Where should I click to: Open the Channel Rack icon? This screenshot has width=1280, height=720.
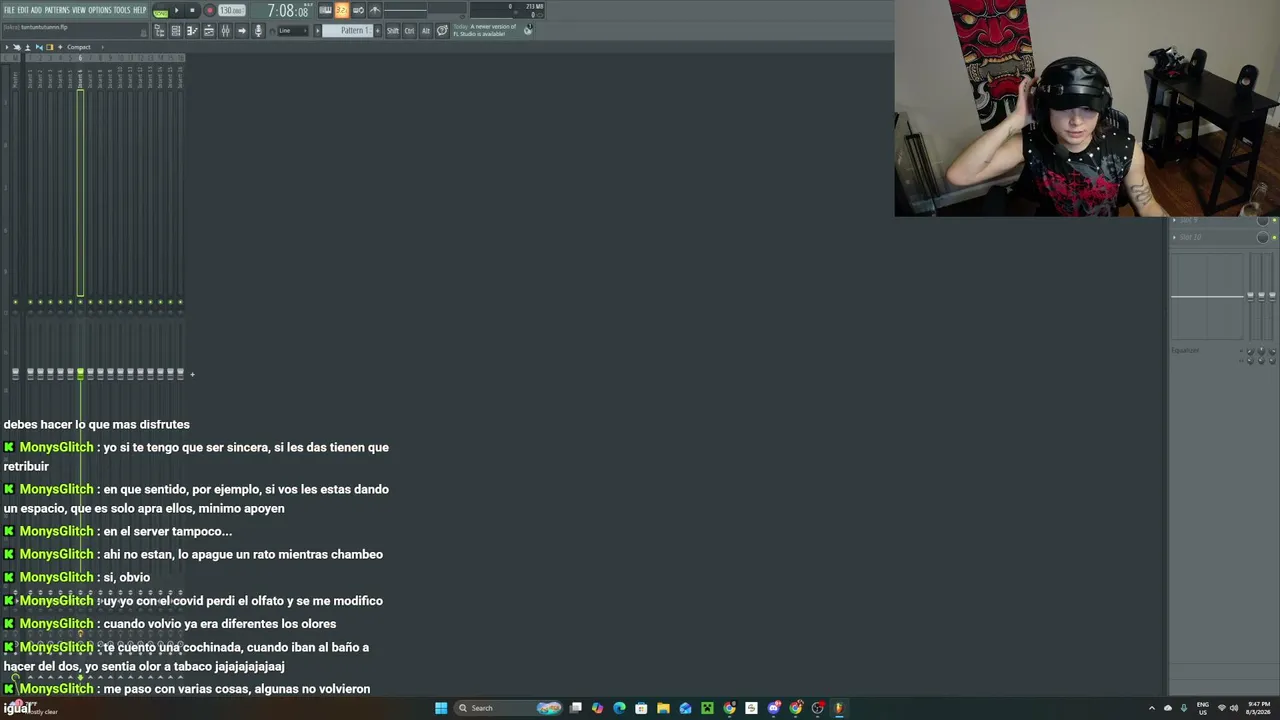[176, 31]
